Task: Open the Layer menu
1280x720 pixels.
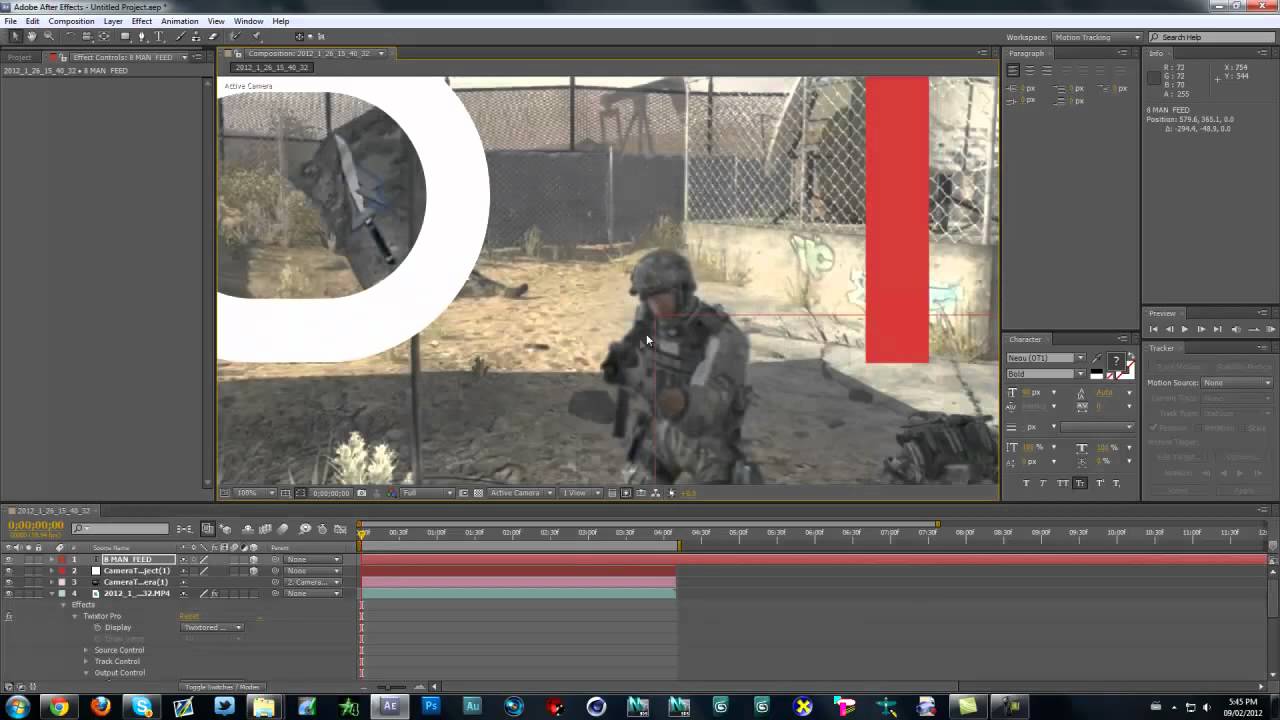Action: click(x=113, y=21)
